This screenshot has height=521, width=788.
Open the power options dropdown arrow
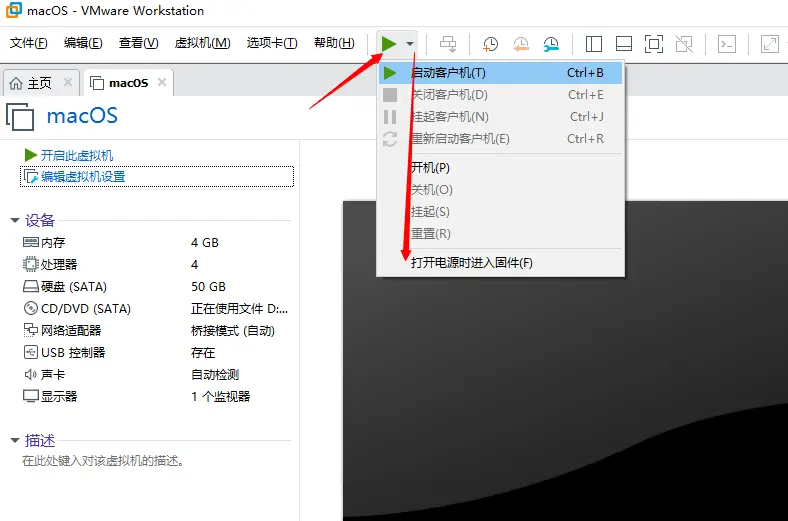point(410,44)
